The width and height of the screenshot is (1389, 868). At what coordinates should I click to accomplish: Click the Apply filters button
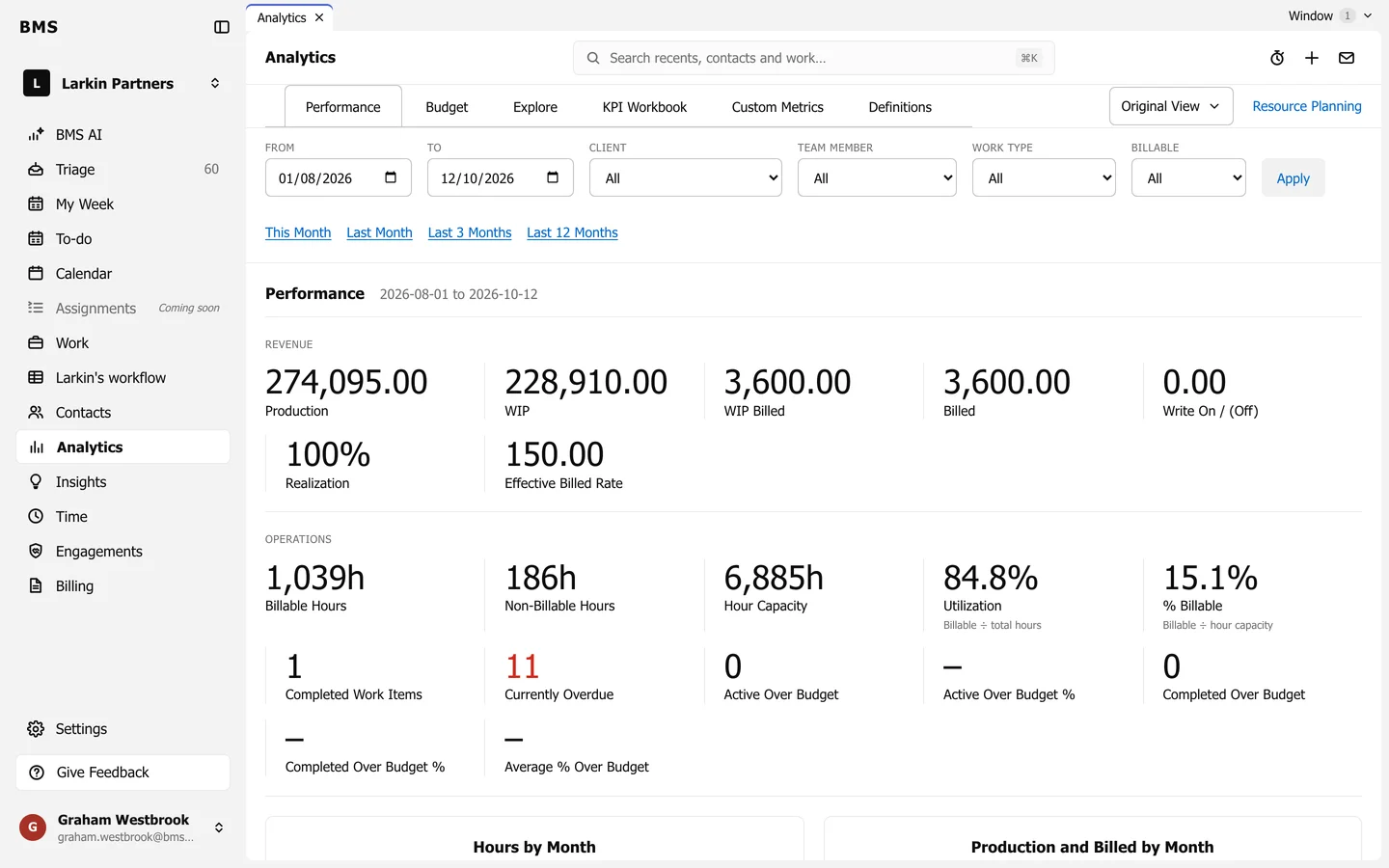pos(1294,178)
